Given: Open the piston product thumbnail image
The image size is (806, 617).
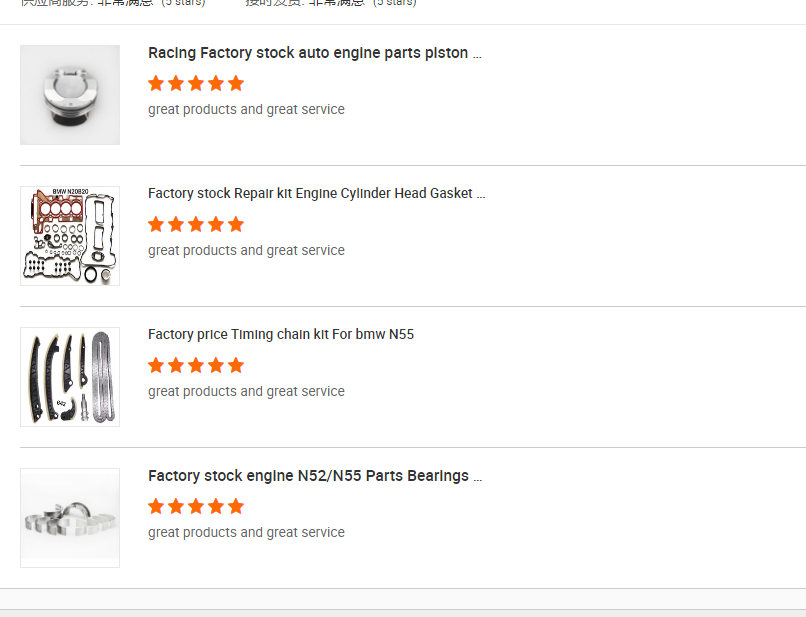Looking at the screenshot, I should tap(70, 95).
